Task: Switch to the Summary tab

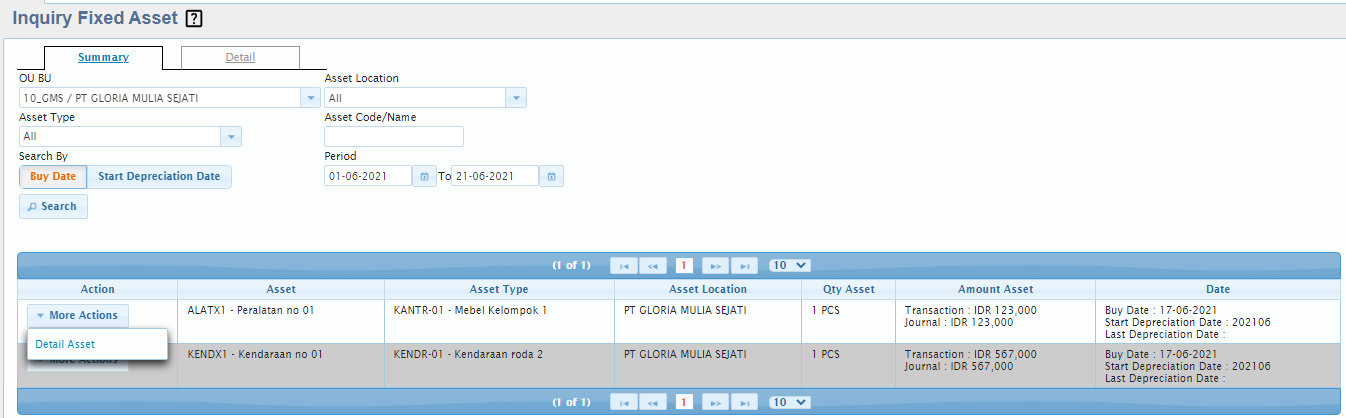Action: [x=103, y=57]
